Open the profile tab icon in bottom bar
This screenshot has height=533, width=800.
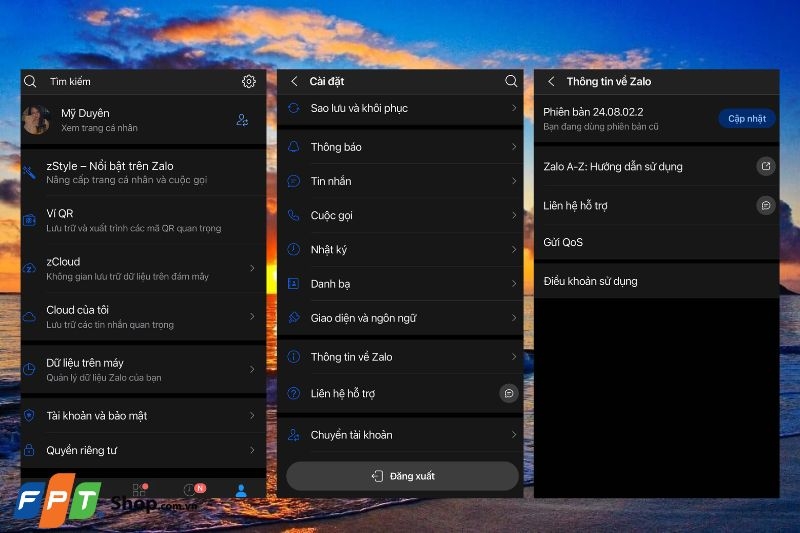point(241,490)
